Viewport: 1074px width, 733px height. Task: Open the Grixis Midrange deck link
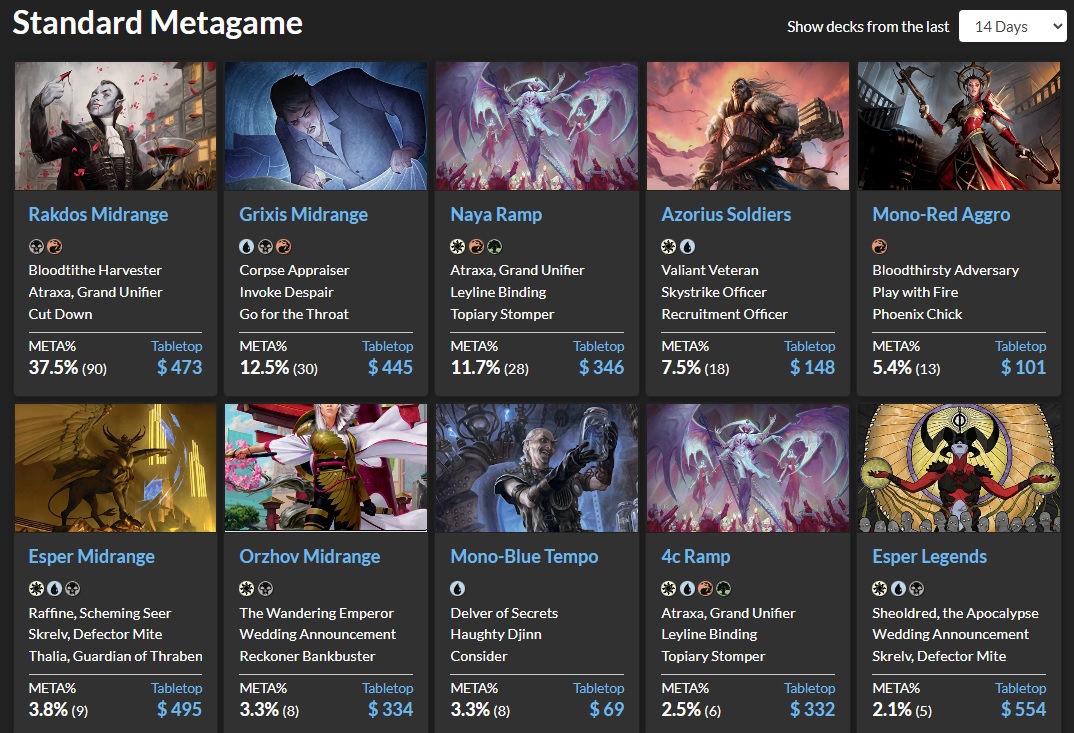(x=303, y=214)
